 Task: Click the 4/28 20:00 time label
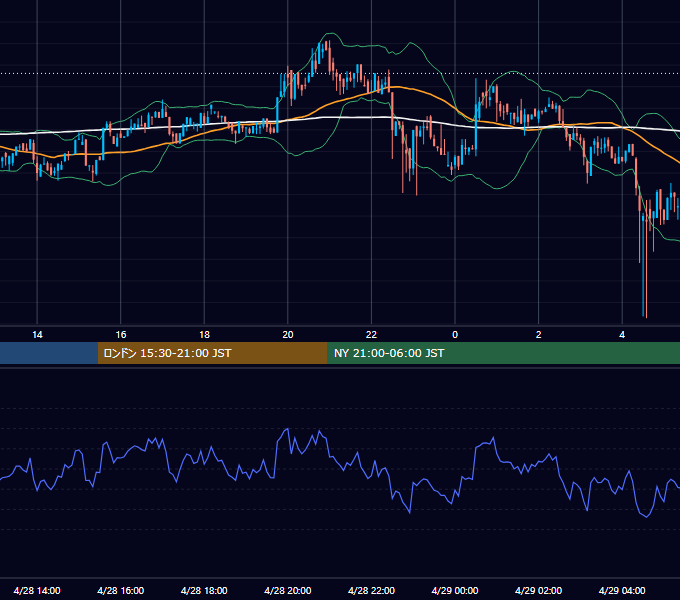288,590
